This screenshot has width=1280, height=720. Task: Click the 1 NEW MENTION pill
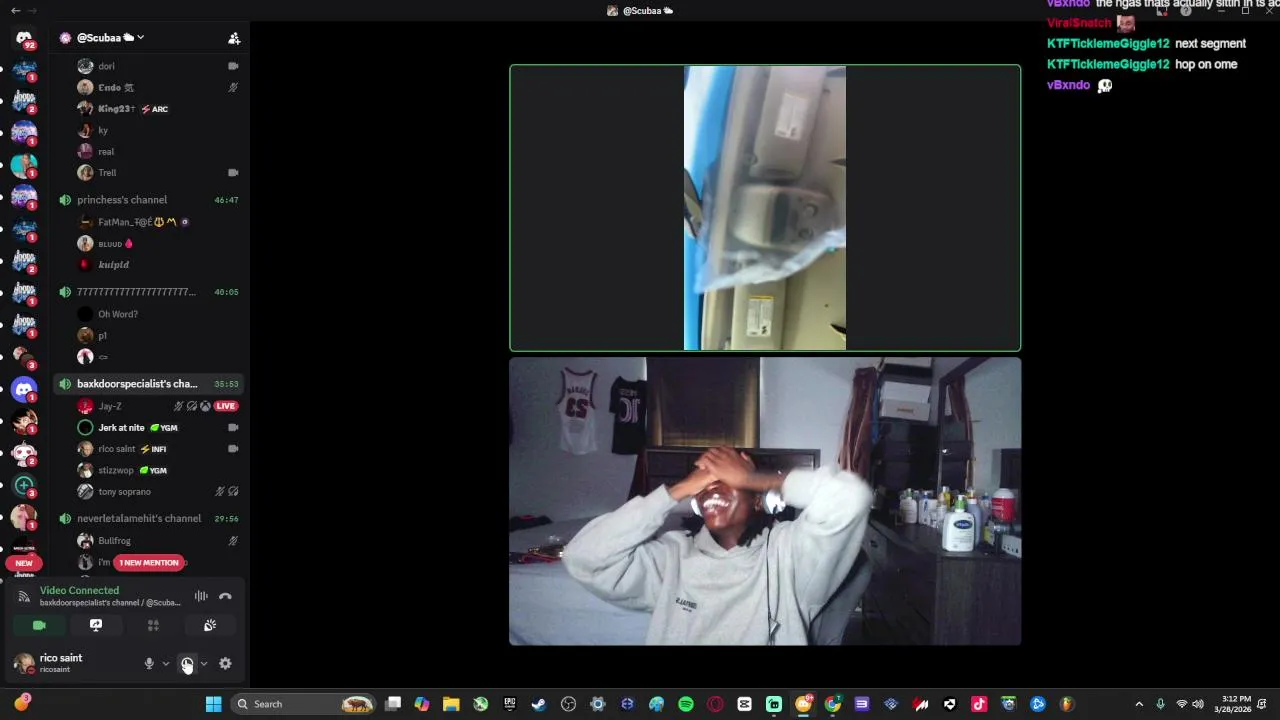pyautogui.click(x=149, y=563)
